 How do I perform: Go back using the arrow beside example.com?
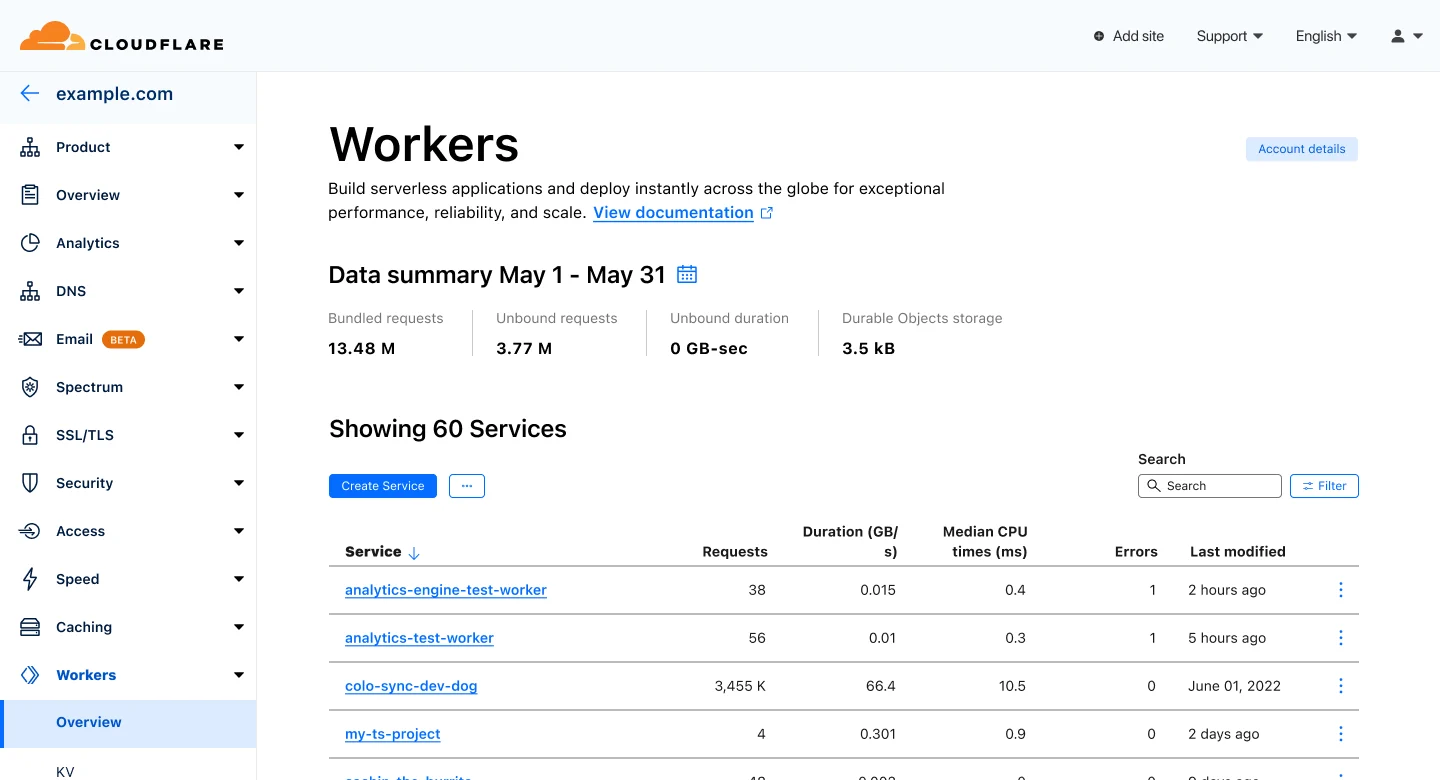coord(30,94)
